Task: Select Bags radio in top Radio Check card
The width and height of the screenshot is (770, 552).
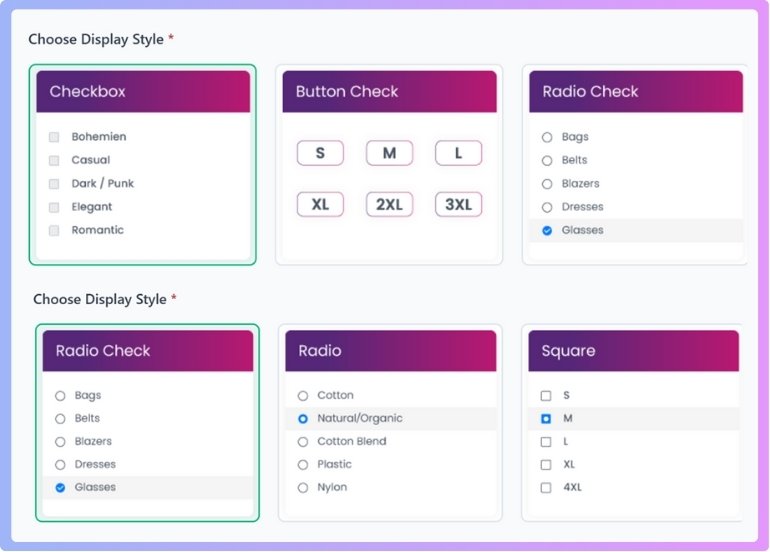Action: (547, 137)
